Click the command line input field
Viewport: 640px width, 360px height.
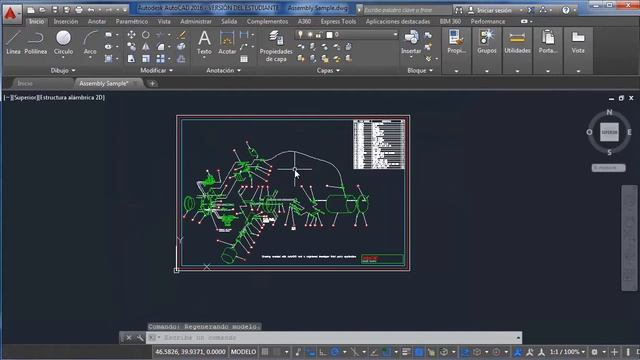click(x=335, y=338)
